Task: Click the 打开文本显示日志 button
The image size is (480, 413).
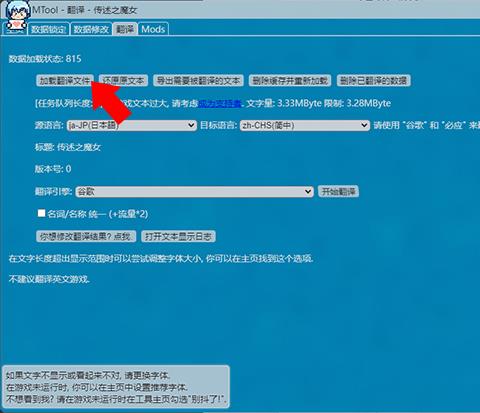Action: point(178,236)
